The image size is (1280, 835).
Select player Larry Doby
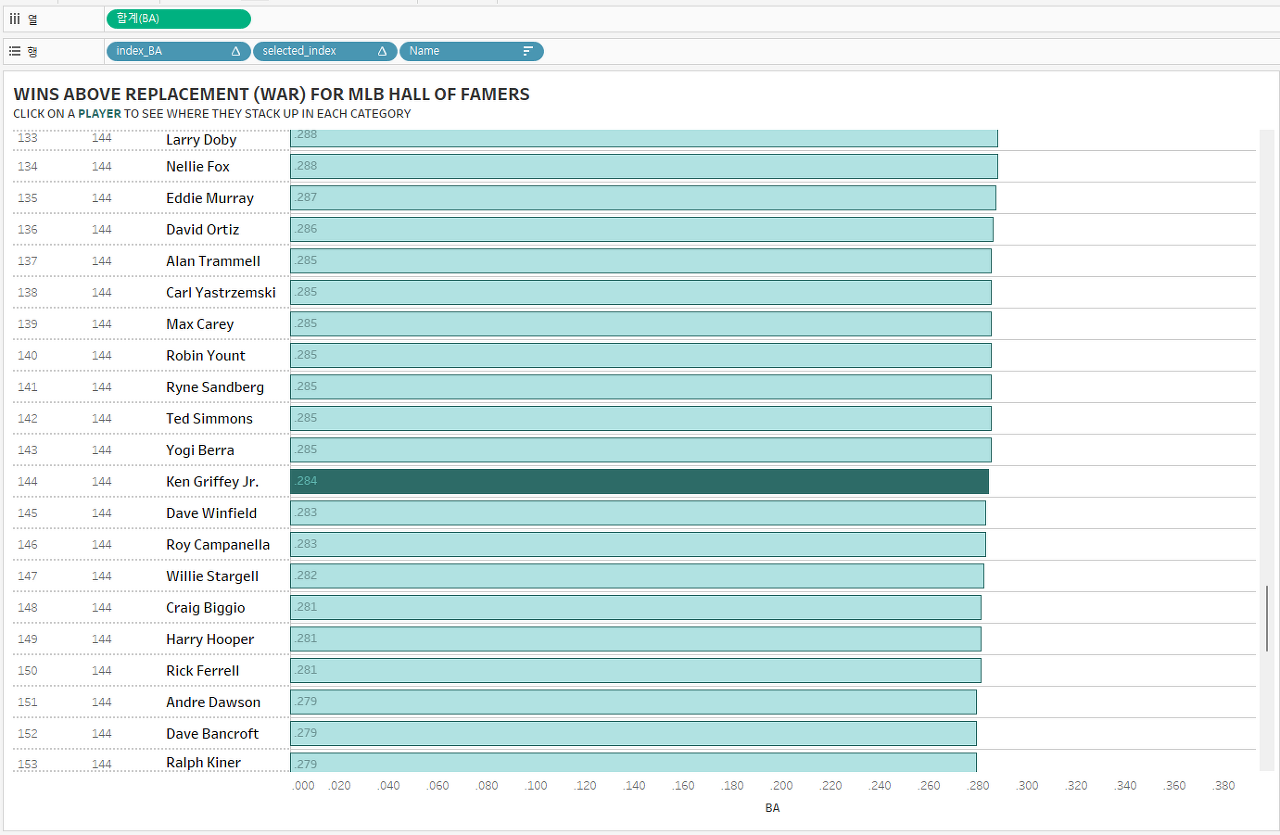(x=201, y=140)
